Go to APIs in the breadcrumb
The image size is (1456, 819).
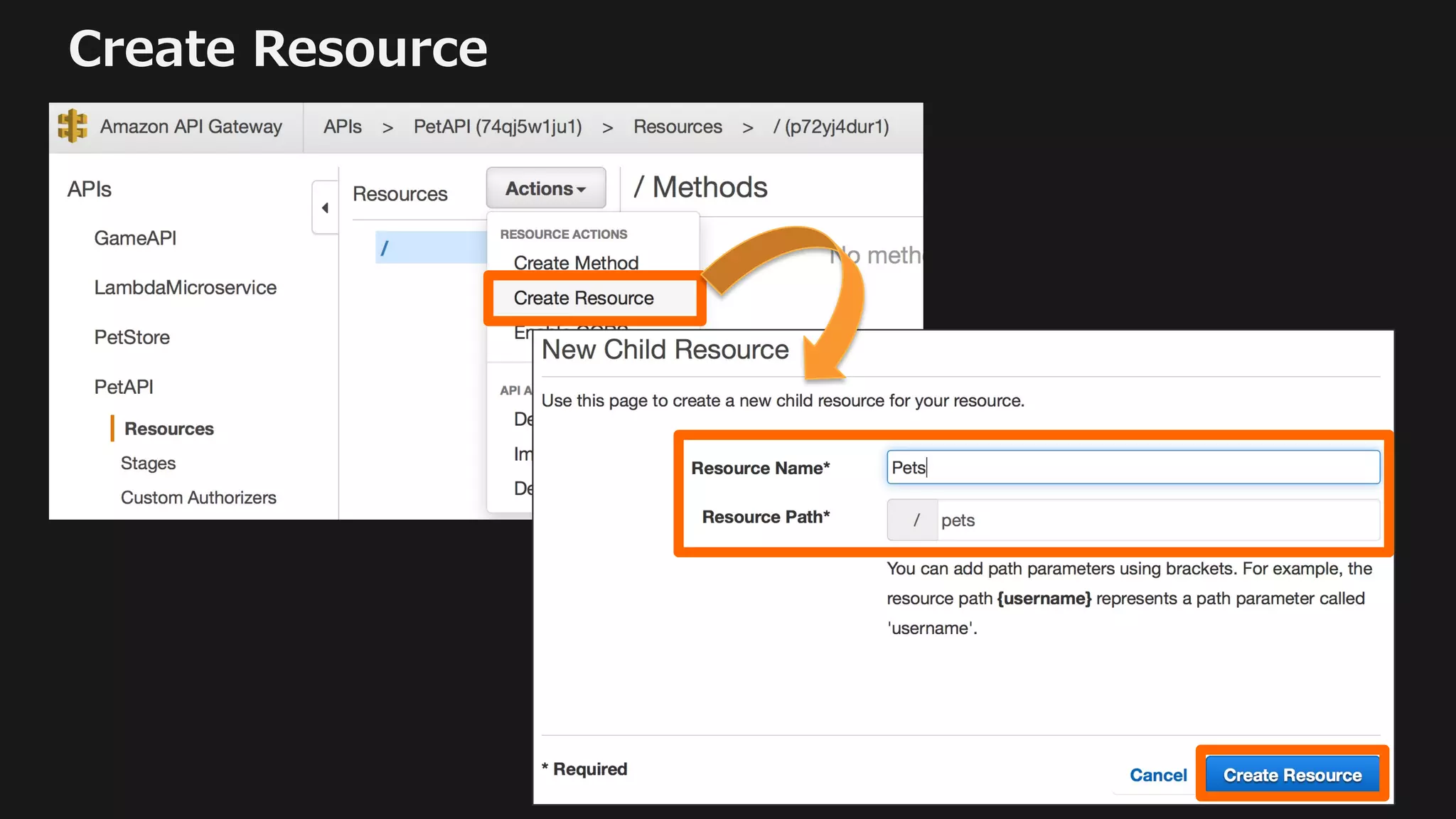[x=343, y=127]
